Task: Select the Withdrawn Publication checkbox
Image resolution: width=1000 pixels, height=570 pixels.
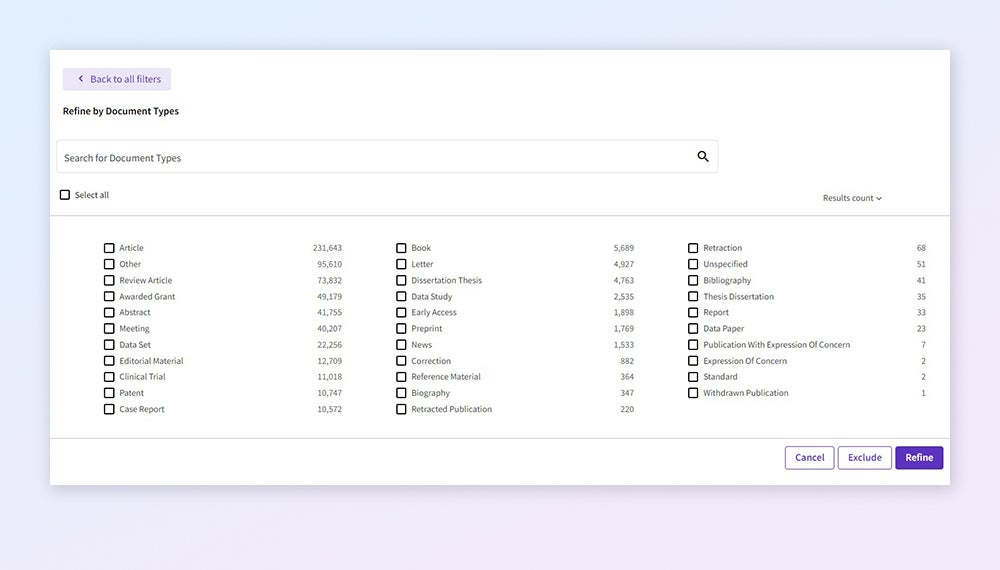Action: point(693,393)
